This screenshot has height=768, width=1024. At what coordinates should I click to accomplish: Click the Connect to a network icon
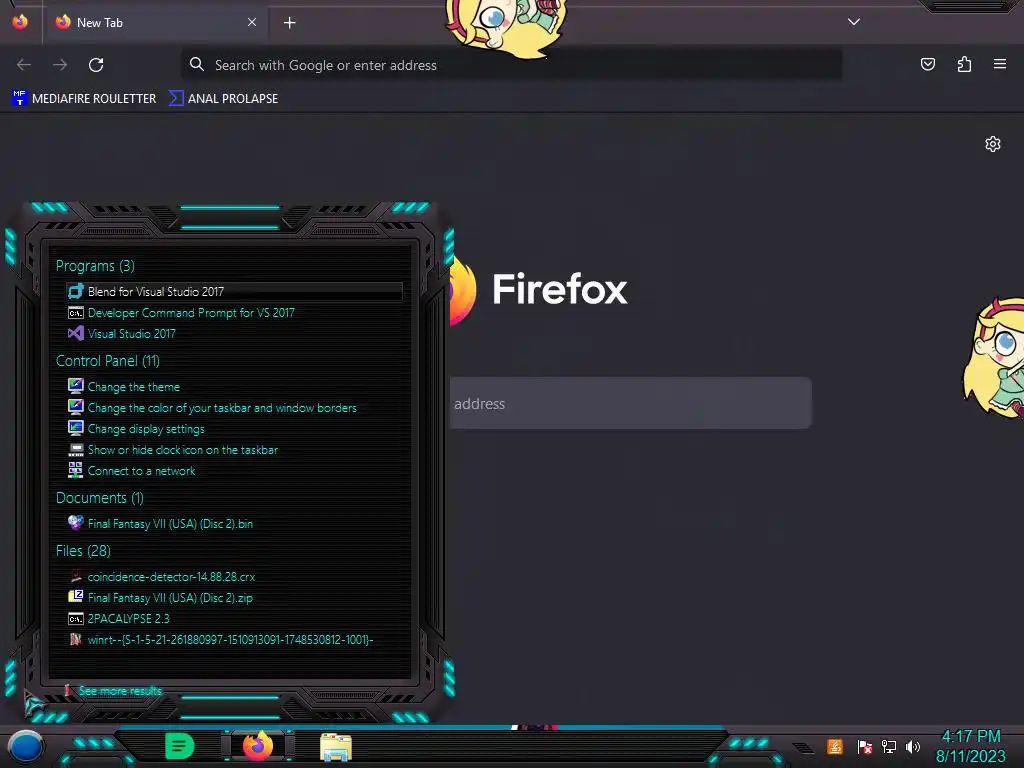tap(76, 470)
